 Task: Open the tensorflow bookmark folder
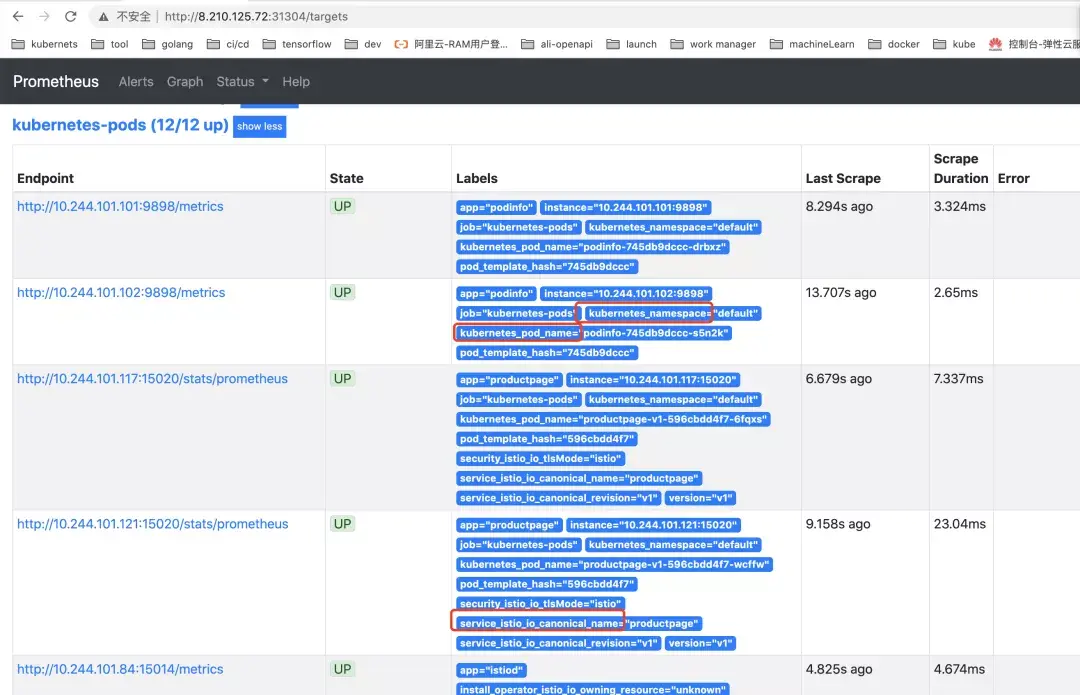tap(297, 44)
